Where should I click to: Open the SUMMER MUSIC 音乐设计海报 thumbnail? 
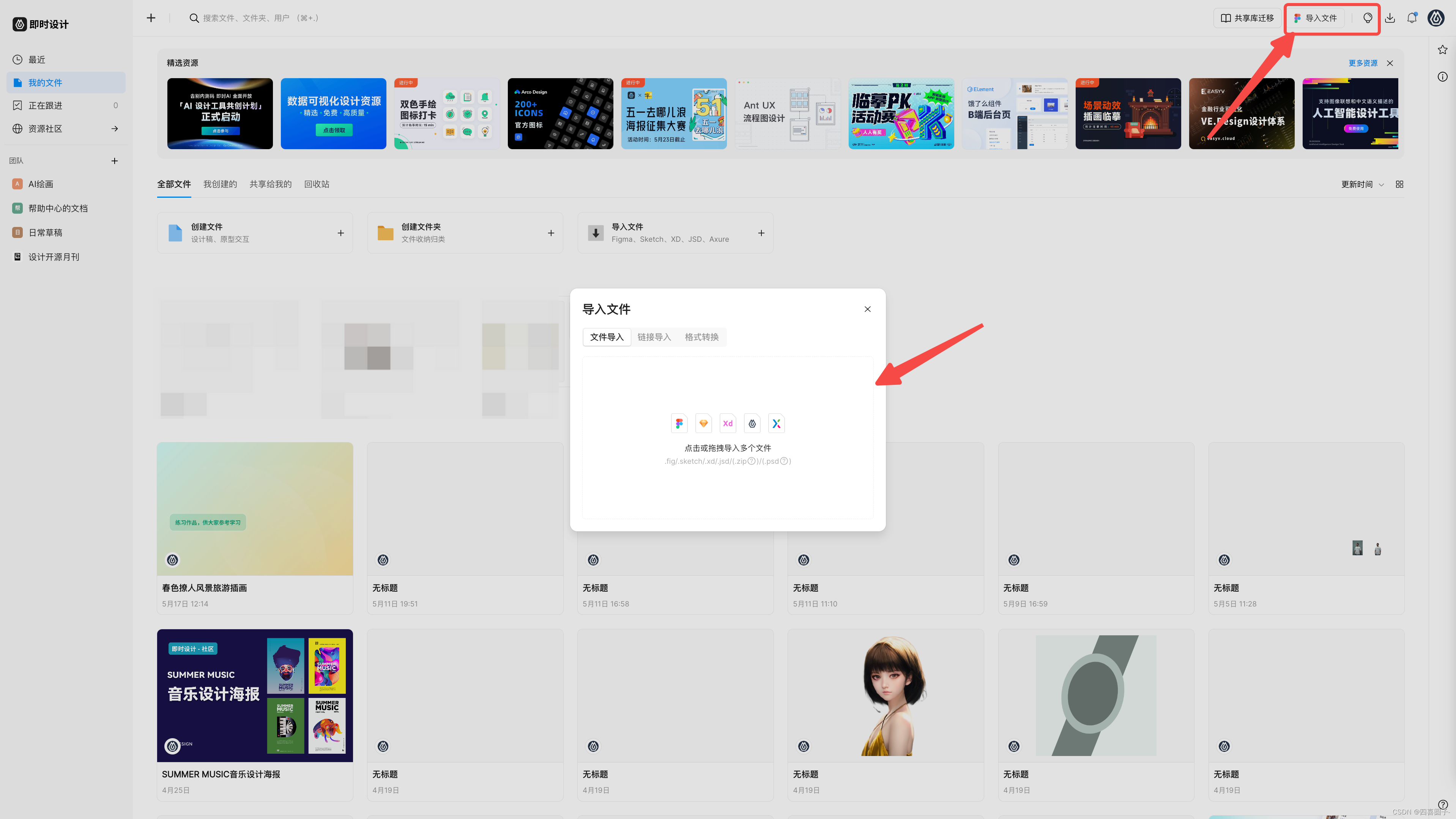pos(254,695)
